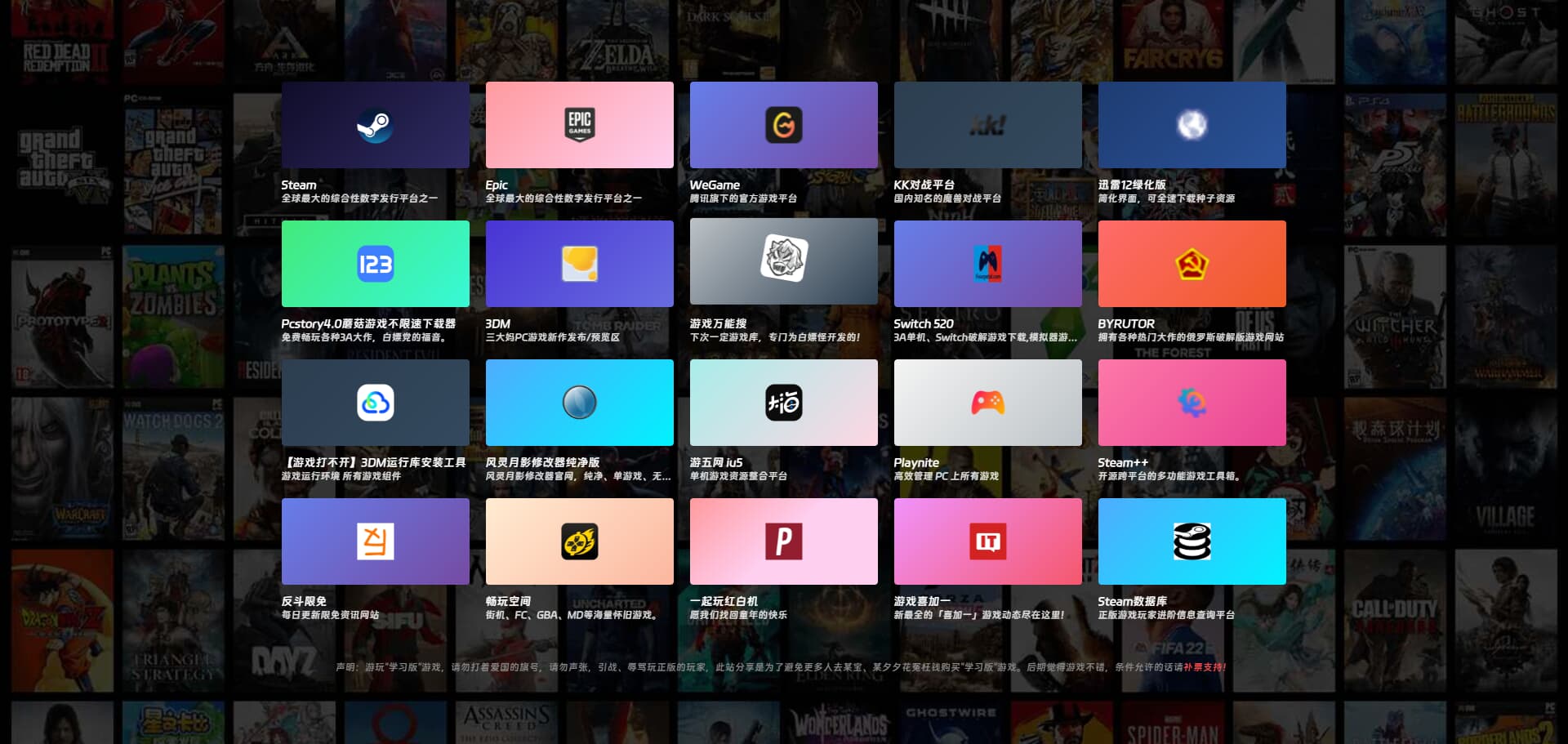Open the 一起玩红白机 P icon

784,541
